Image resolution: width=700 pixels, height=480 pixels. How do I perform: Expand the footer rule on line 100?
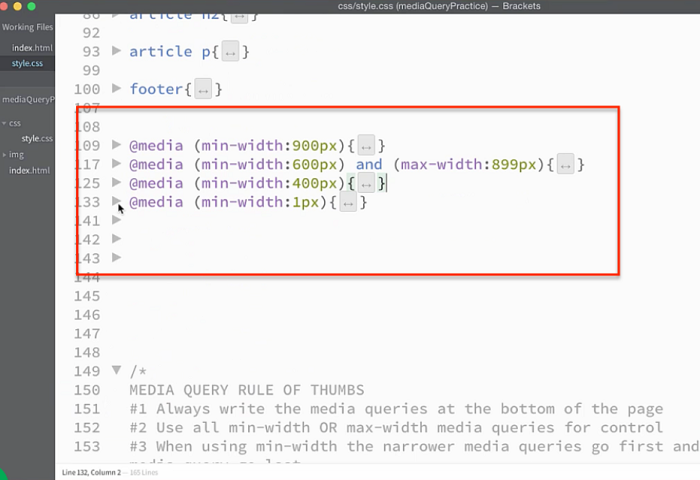tap(118, 89)
